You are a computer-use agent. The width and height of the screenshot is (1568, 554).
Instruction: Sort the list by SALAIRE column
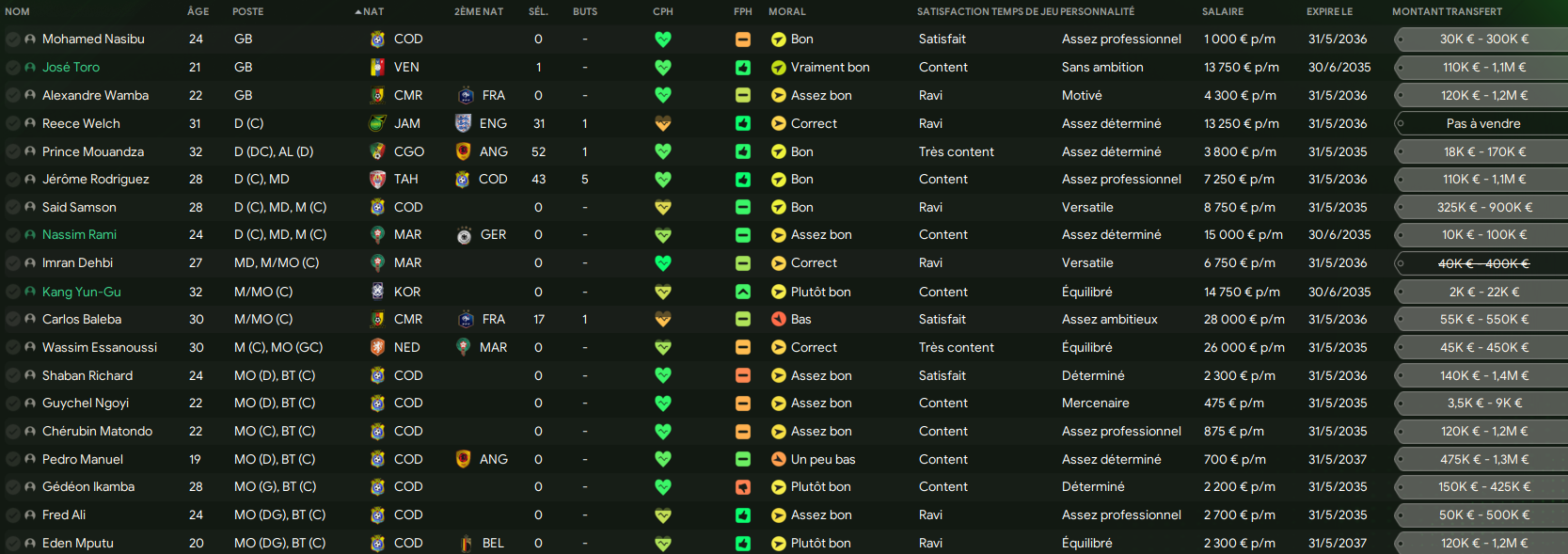1223,12
